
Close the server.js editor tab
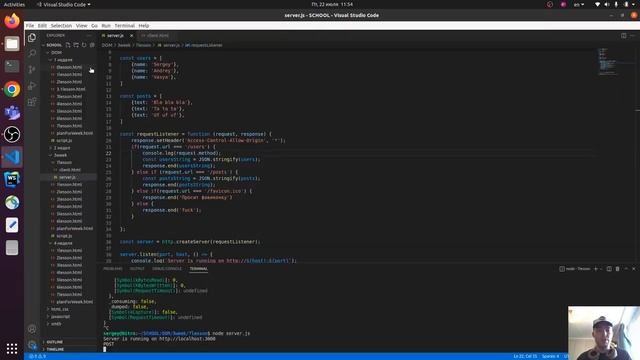[131, 36]
